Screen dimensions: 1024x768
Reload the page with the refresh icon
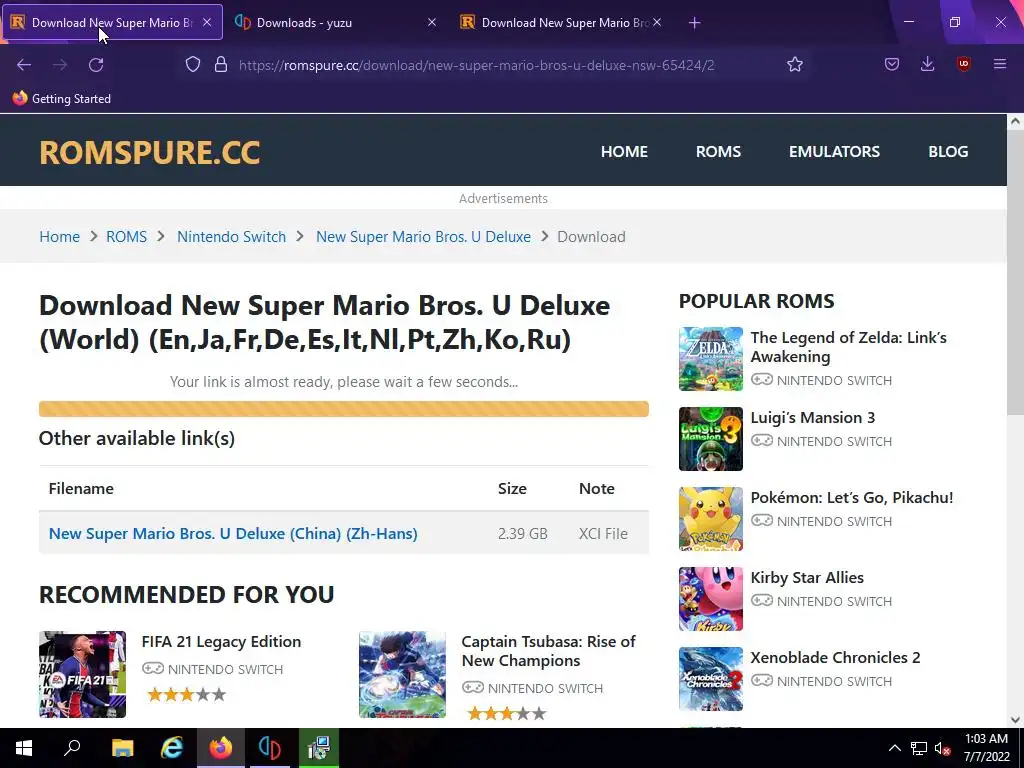(96, 65)
